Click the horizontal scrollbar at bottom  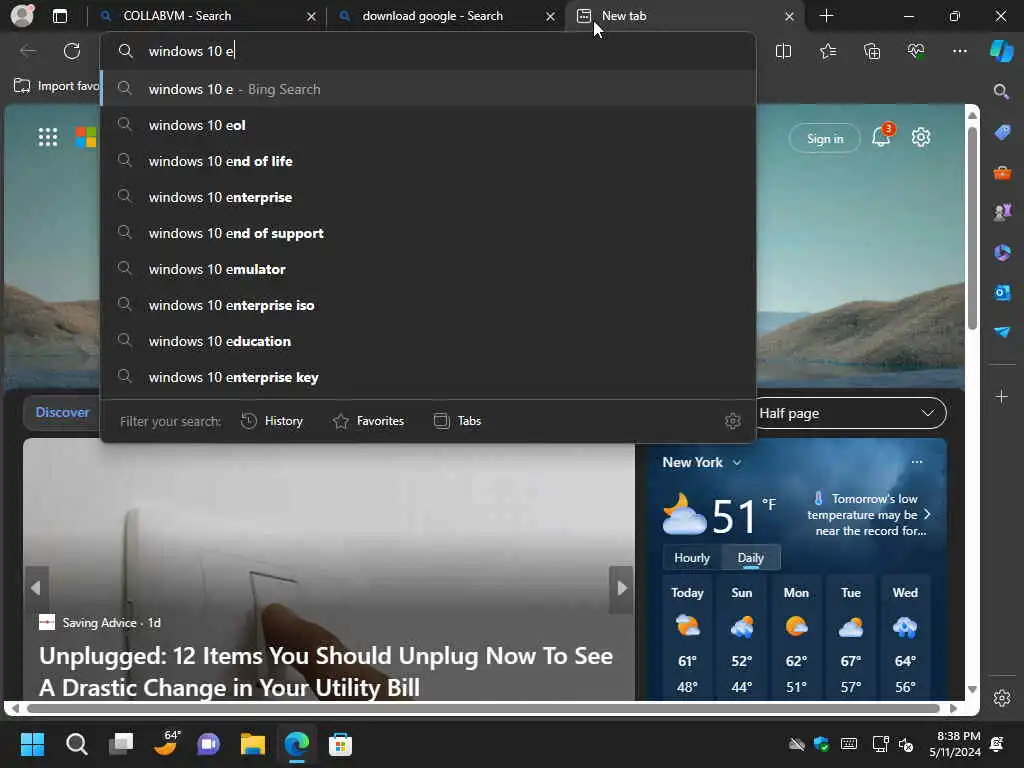click(x=483, y=708)
